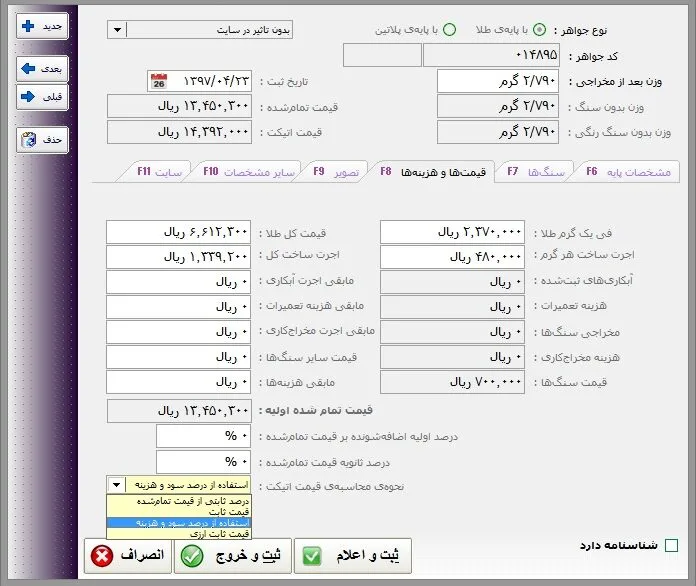The width and height of the screenshot is (696, 586).
Task: Click the قیمت سنگ‌ها field
Action: [452, 382]
